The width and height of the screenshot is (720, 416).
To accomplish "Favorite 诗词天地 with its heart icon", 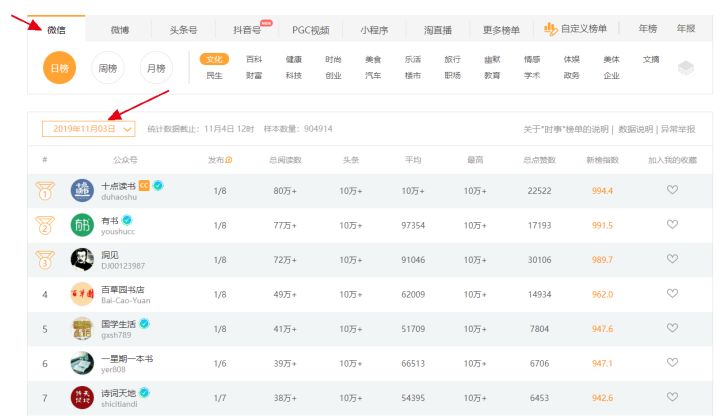I will (x=672, y=397).
